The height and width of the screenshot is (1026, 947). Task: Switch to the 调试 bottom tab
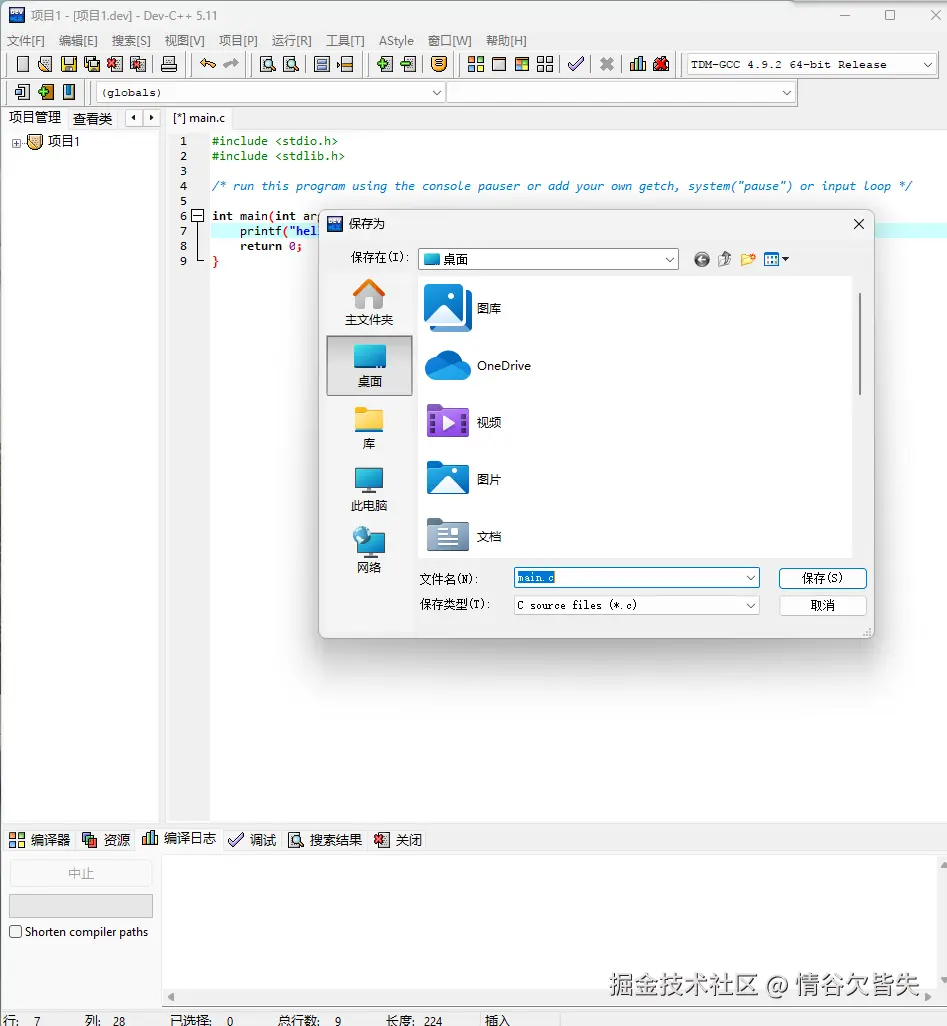tap(253, 840)
